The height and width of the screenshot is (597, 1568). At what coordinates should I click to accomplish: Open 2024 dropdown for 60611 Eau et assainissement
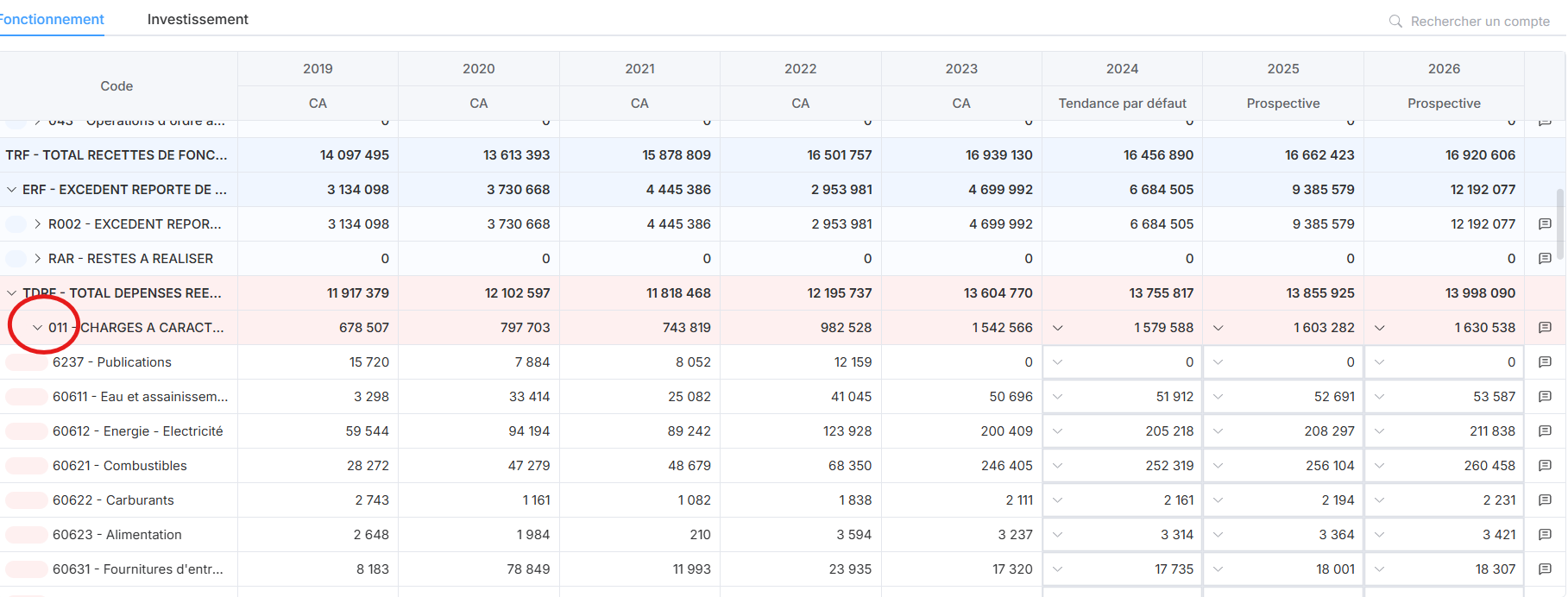coord(1058,397)
